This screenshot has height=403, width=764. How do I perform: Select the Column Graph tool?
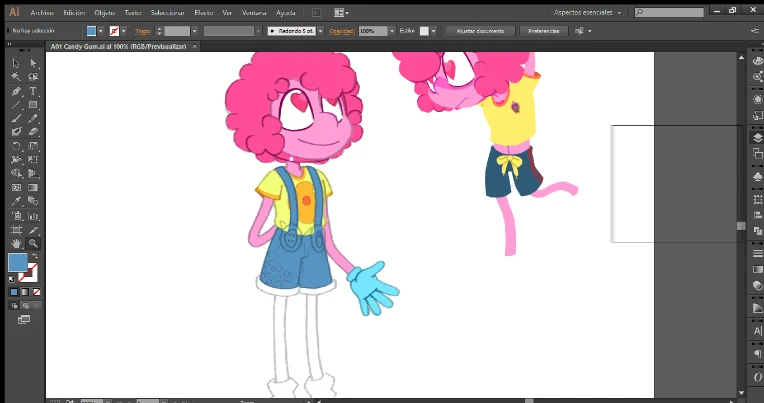(x=33, y=216)
